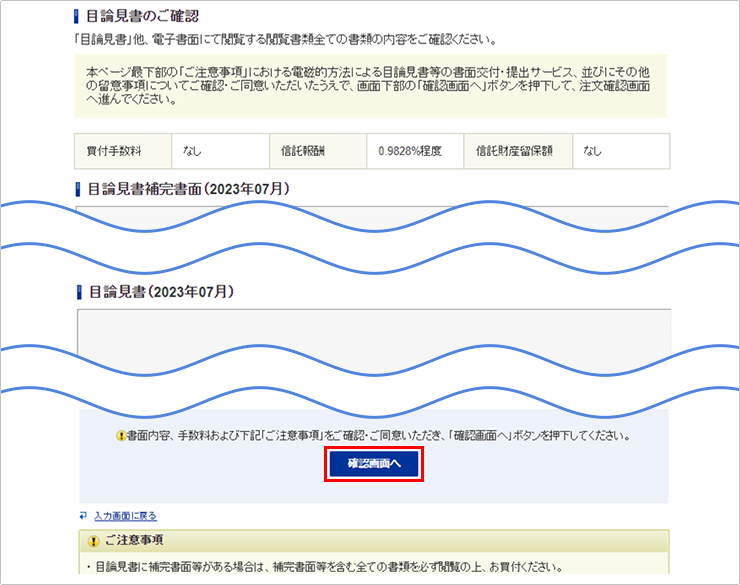The width and height of the screenshot is (740, 585).
Task: Click the blue marker beside 目論見書のご確認
Action: click(78, 16)
